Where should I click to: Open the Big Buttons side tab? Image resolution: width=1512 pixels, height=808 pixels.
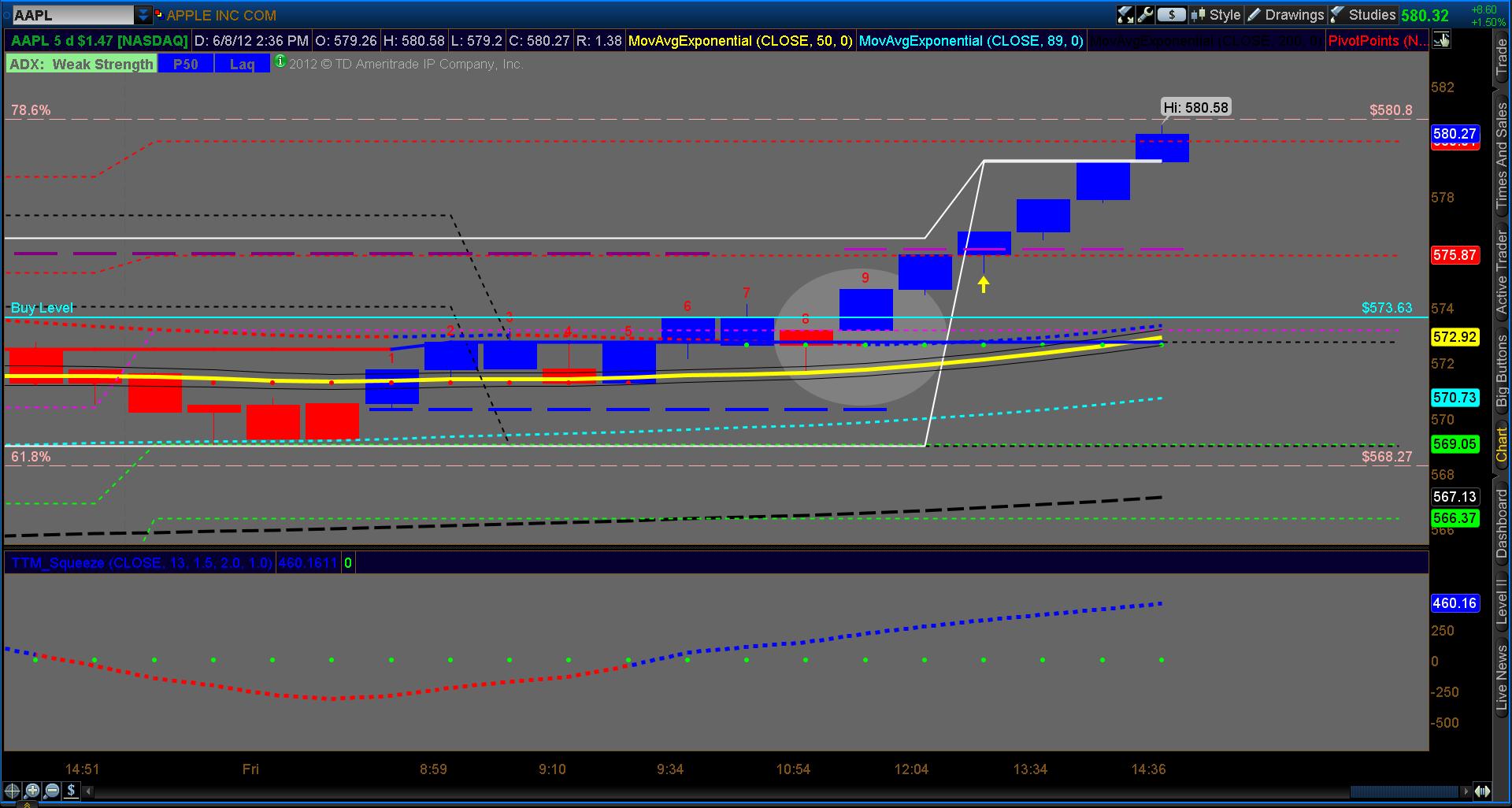[x=1502, y=370]
